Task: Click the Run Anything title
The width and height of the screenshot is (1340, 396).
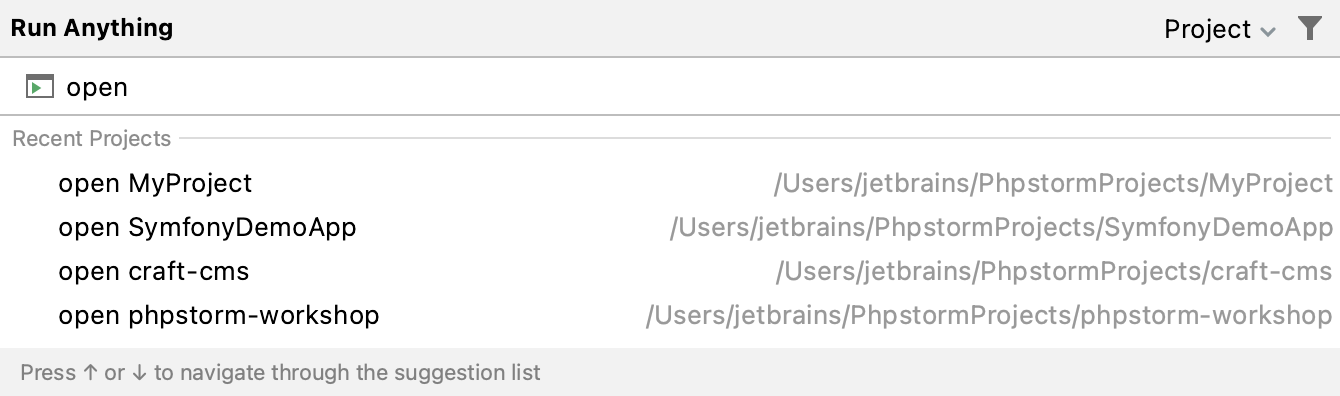Action: coord(92,28)
